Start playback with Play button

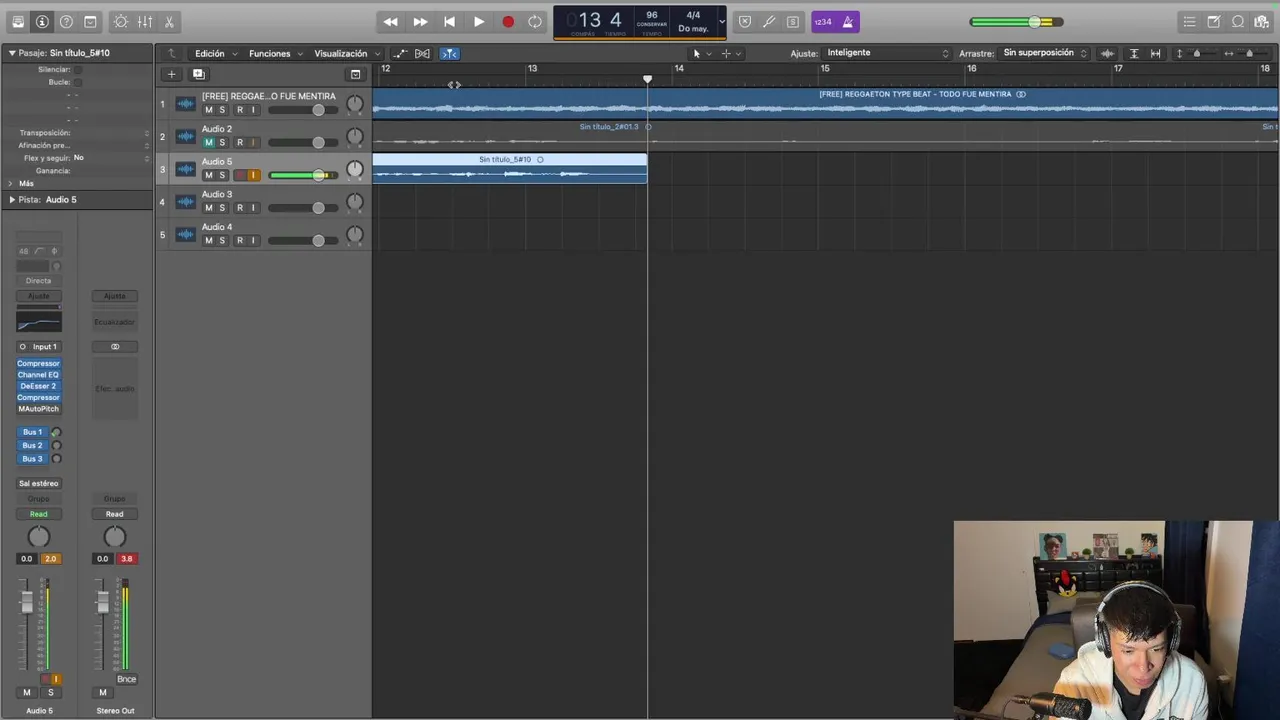pos(478,22)
